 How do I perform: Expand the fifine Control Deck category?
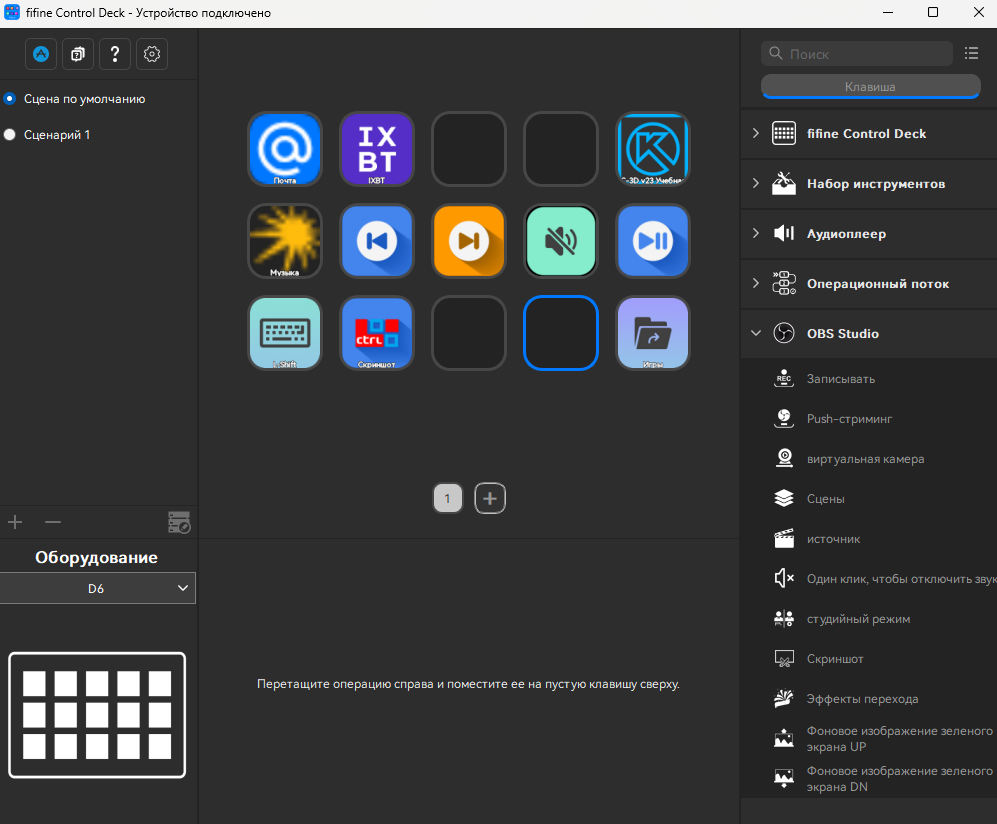(756, 134)
